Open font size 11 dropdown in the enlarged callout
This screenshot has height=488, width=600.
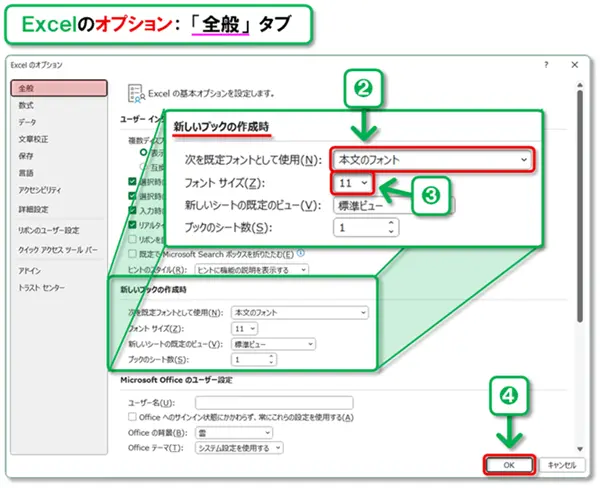pyautogui.click(x=352, y=183)
